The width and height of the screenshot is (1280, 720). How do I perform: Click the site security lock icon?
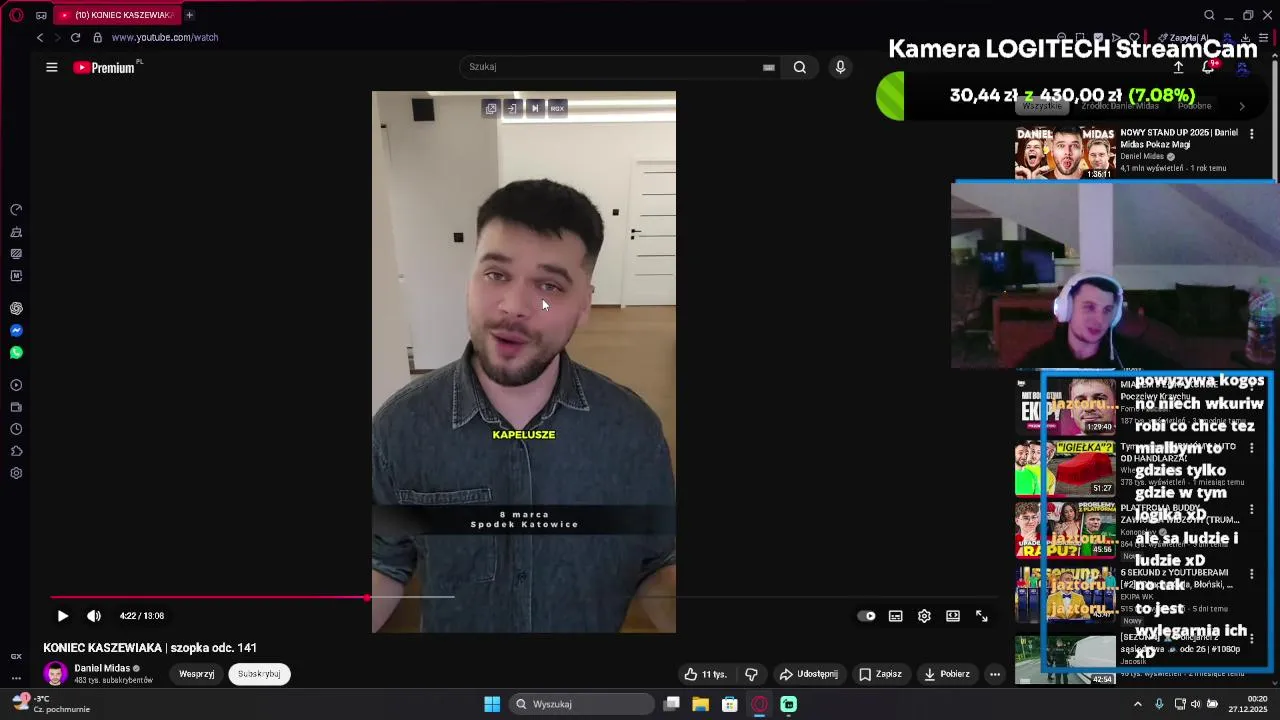[97, 37]
